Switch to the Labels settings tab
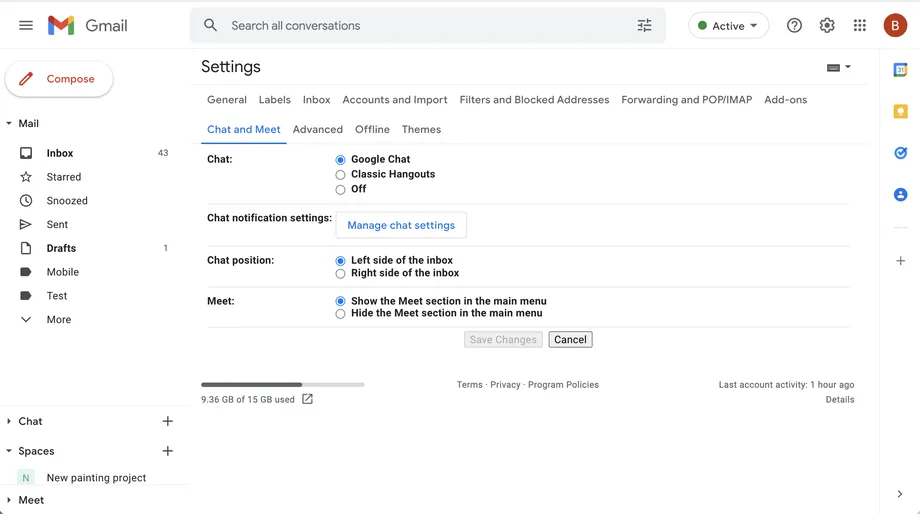This screenshot has height=514, width=920. [x=275, y=100]
